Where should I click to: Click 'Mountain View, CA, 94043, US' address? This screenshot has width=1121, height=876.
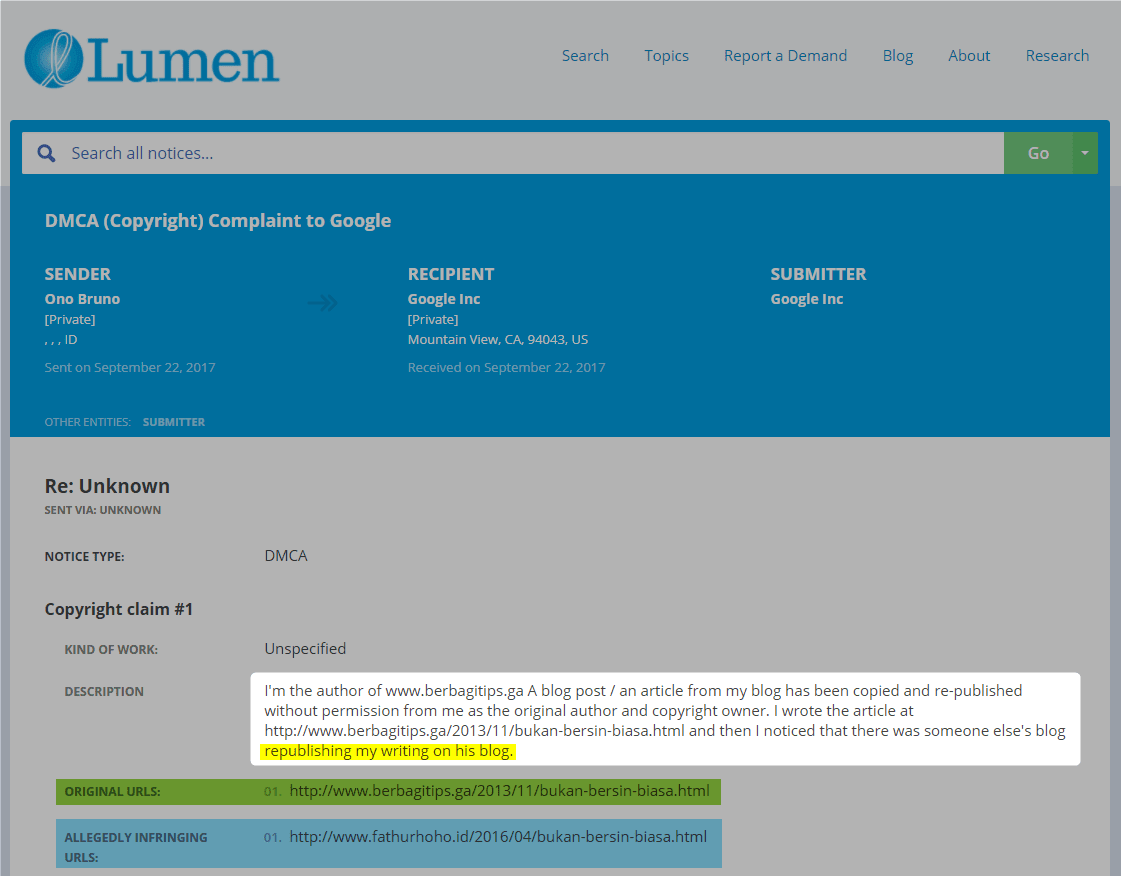[x=498, y=340]
